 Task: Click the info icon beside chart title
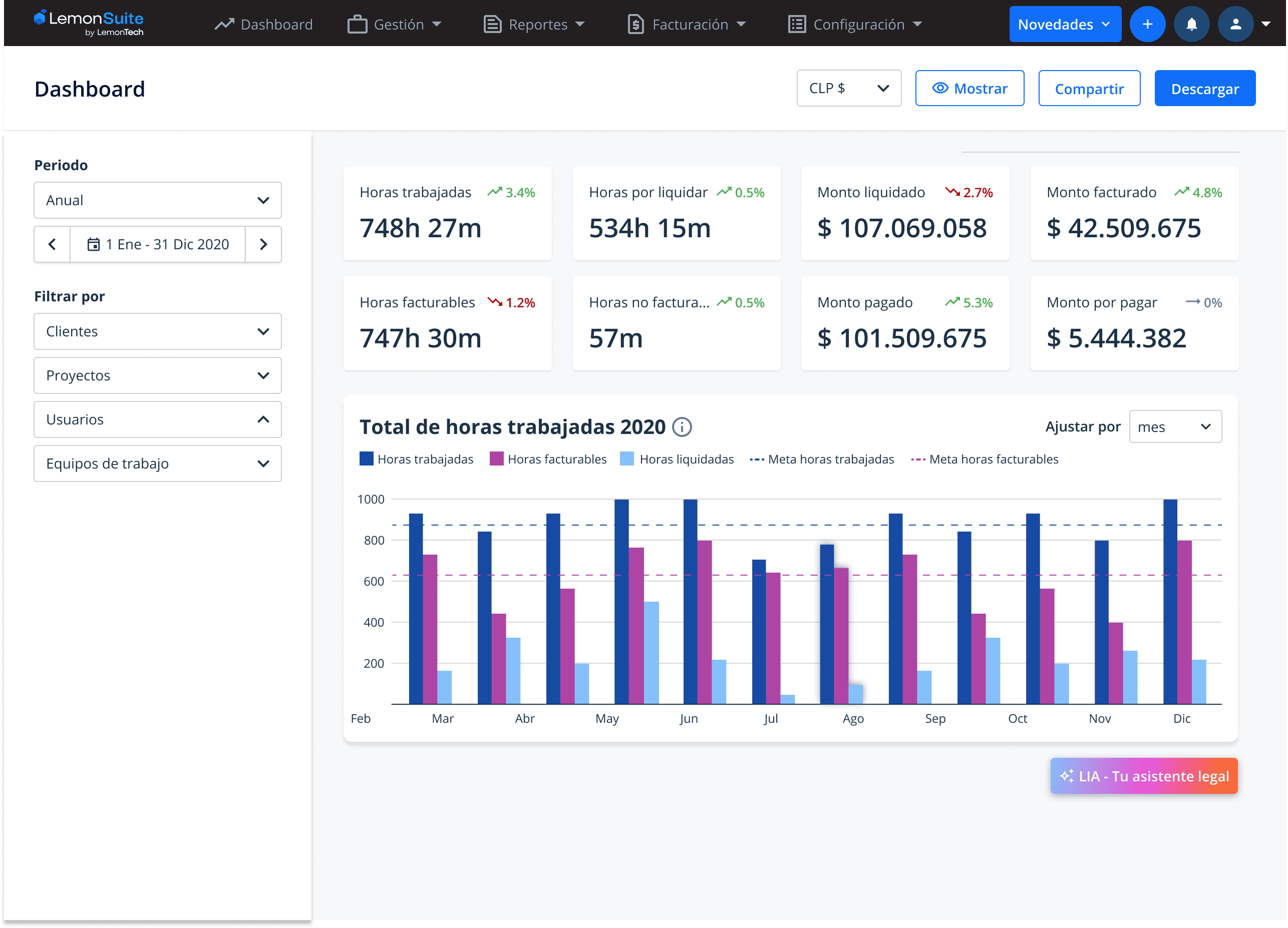(682, 427)
